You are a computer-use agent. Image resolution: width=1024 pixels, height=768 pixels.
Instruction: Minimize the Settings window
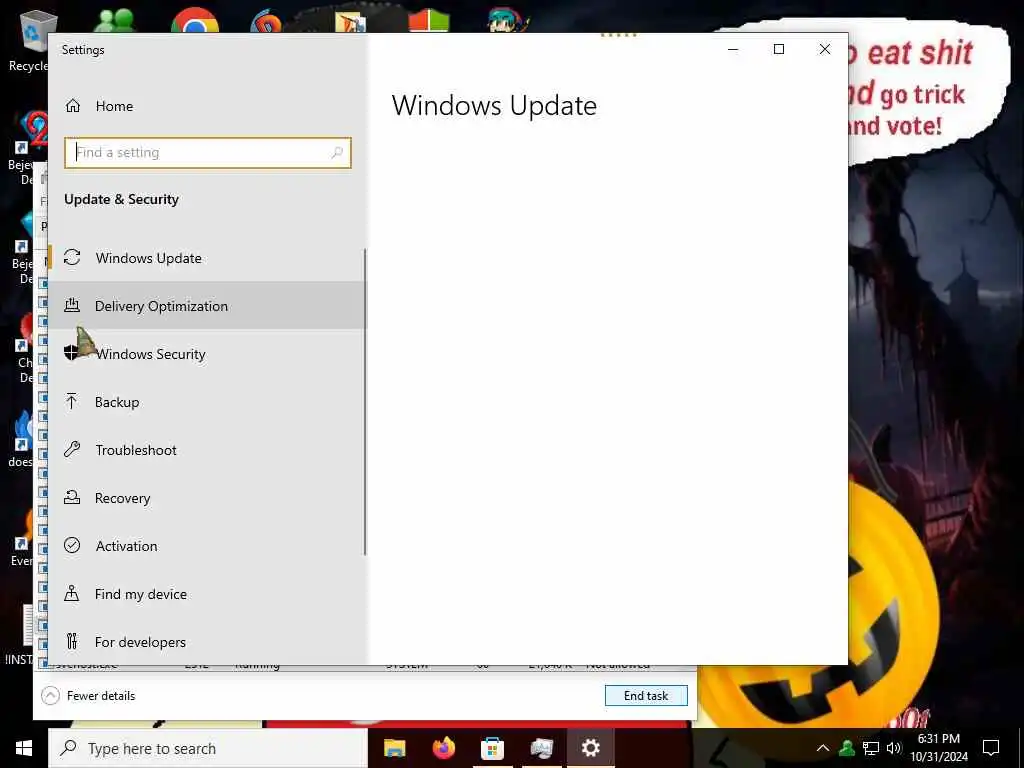733,50
